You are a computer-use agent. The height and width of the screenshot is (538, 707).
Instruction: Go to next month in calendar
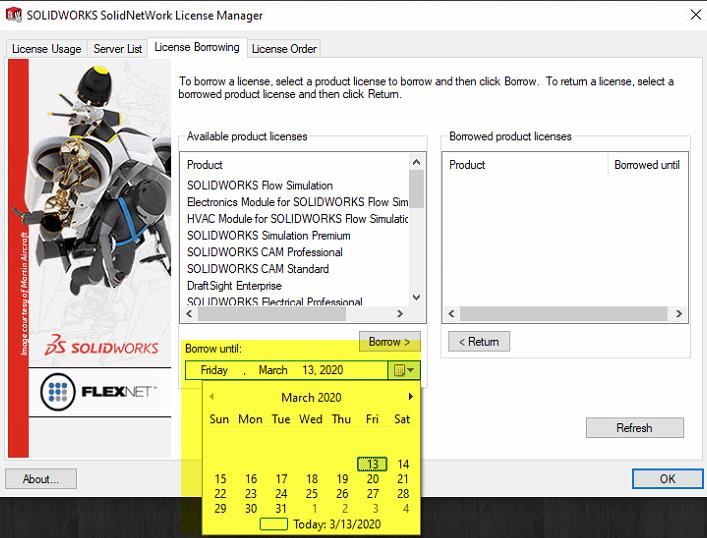tap(410, 396)
